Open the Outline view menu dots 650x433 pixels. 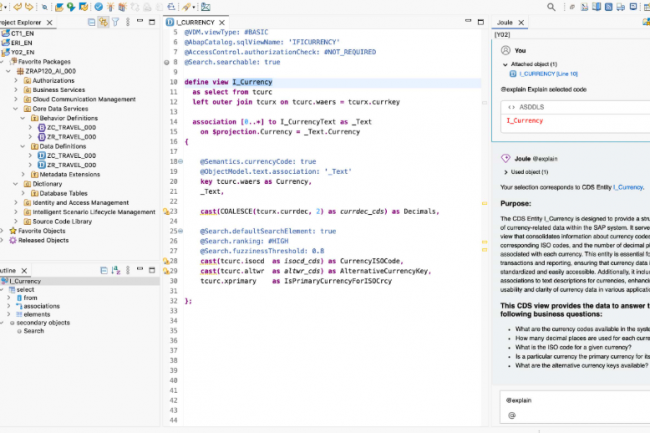128,271
